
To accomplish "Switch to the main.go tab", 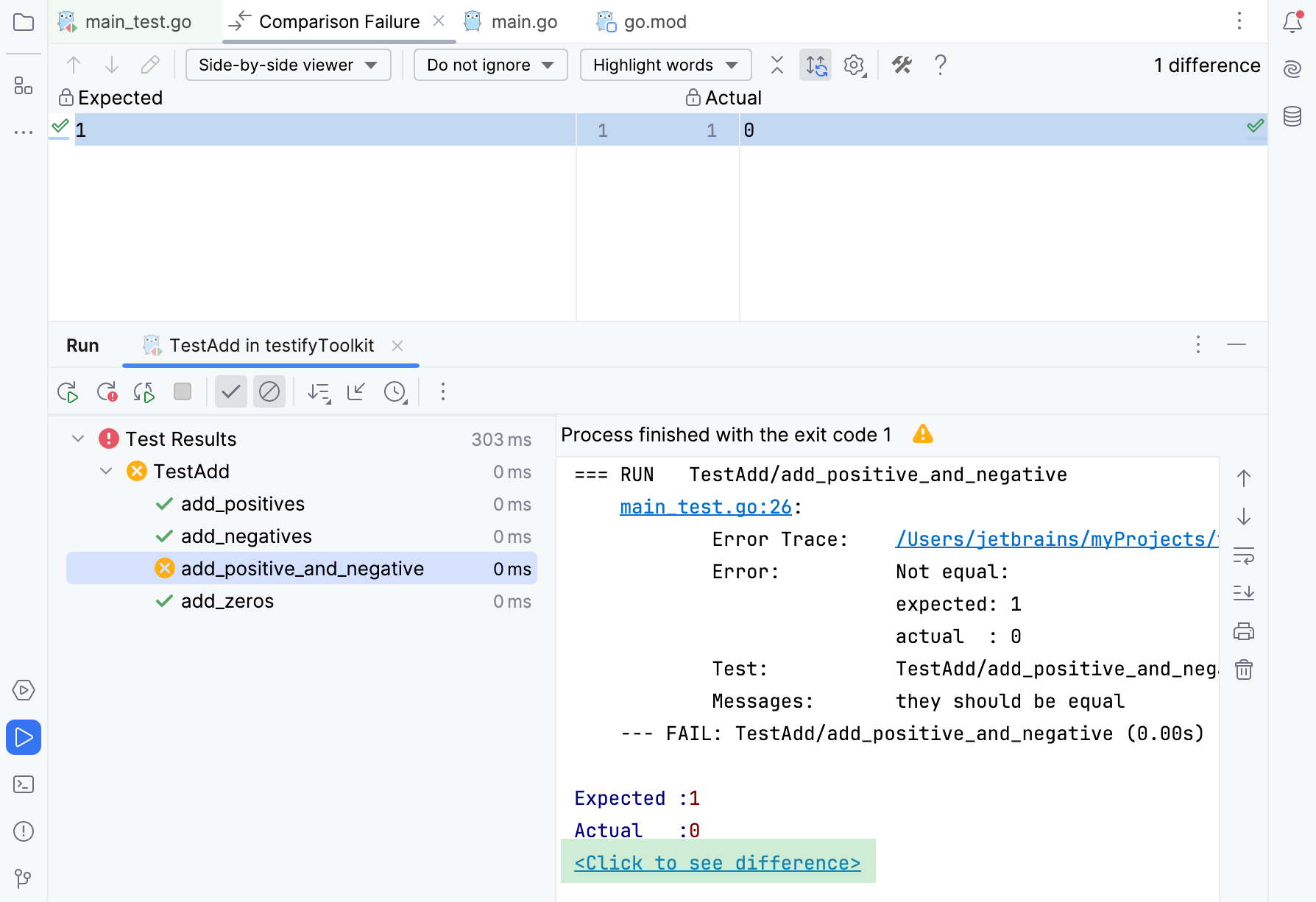I will pyautogui.click(x=524, y=22).
